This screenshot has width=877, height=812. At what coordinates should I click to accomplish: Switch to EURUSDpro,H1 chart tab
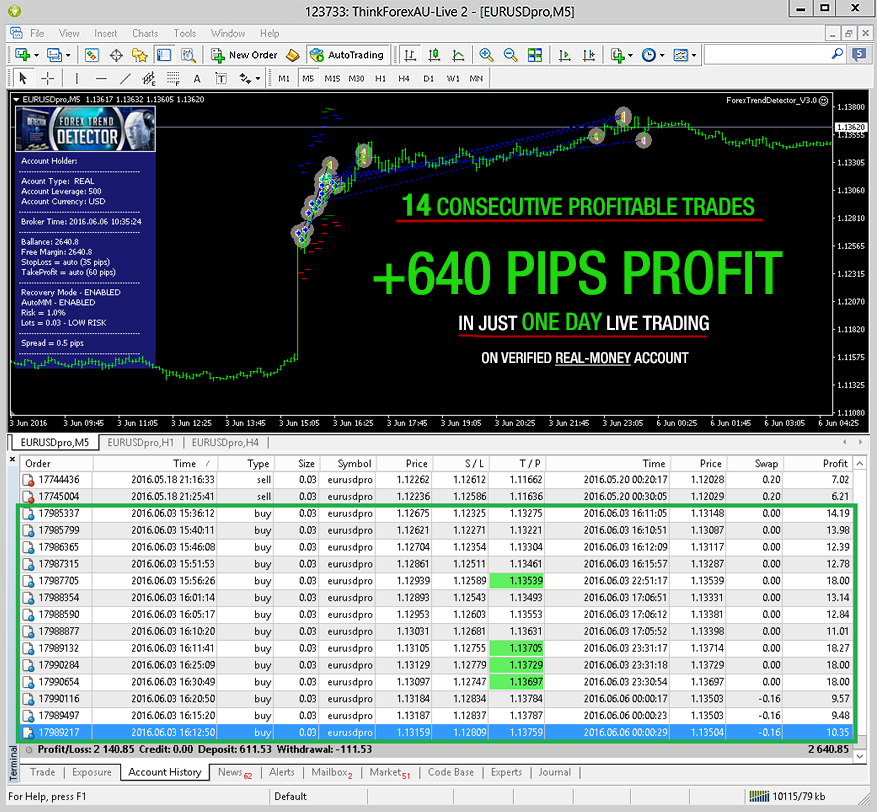(x=140, y=442)
